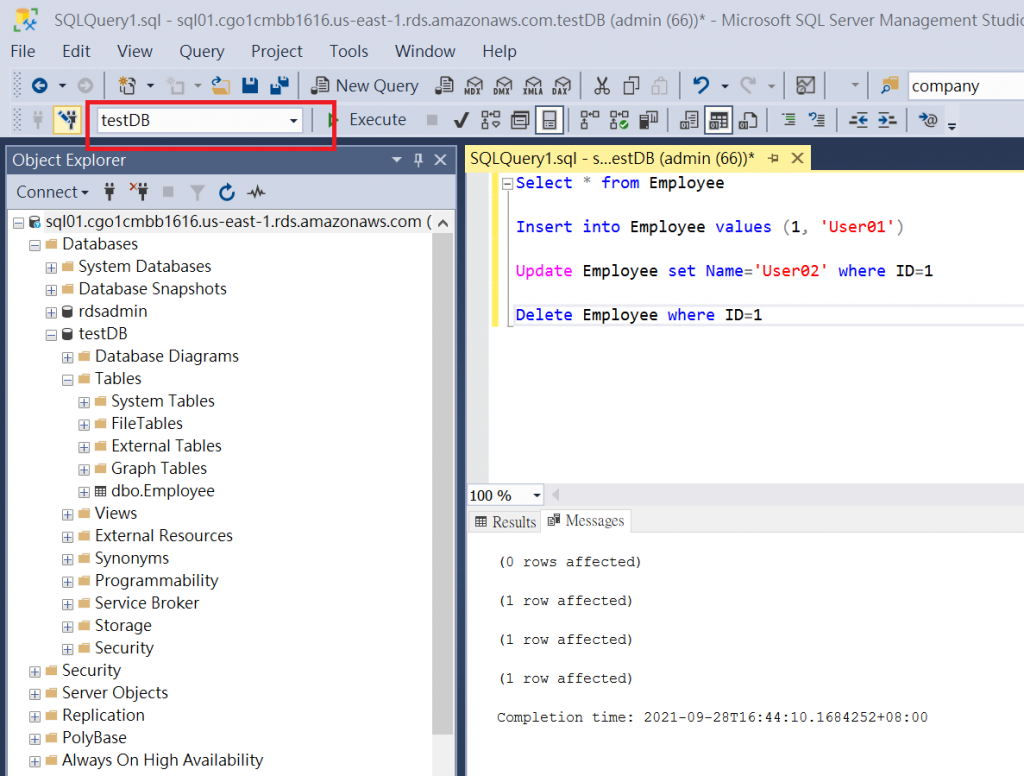This screenshot has width=1024, height=776.
Task: Open a new DMX query
Action: tap(503, 86)
